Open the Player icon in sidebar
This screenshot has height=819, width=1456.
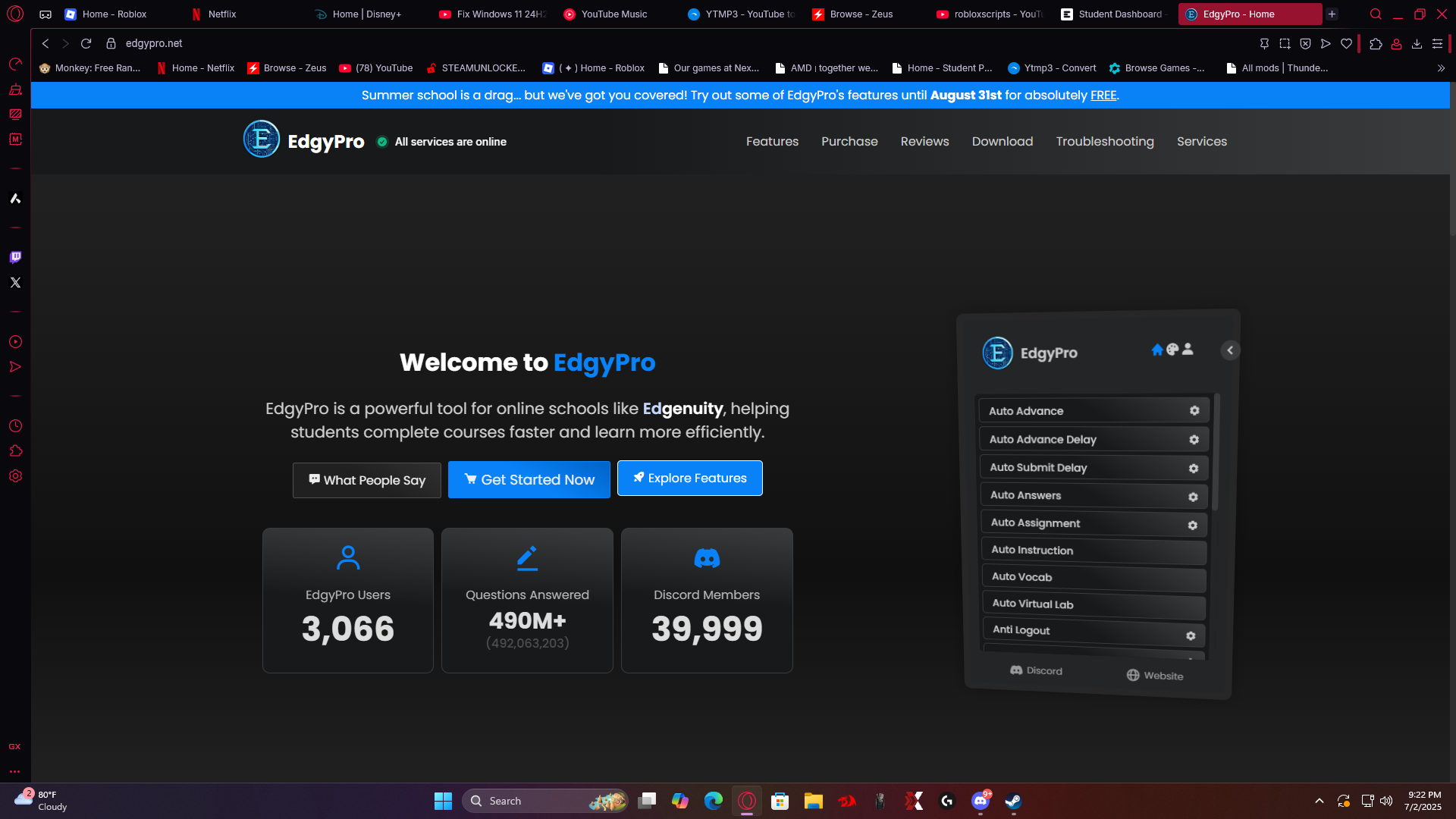(15, 341)
